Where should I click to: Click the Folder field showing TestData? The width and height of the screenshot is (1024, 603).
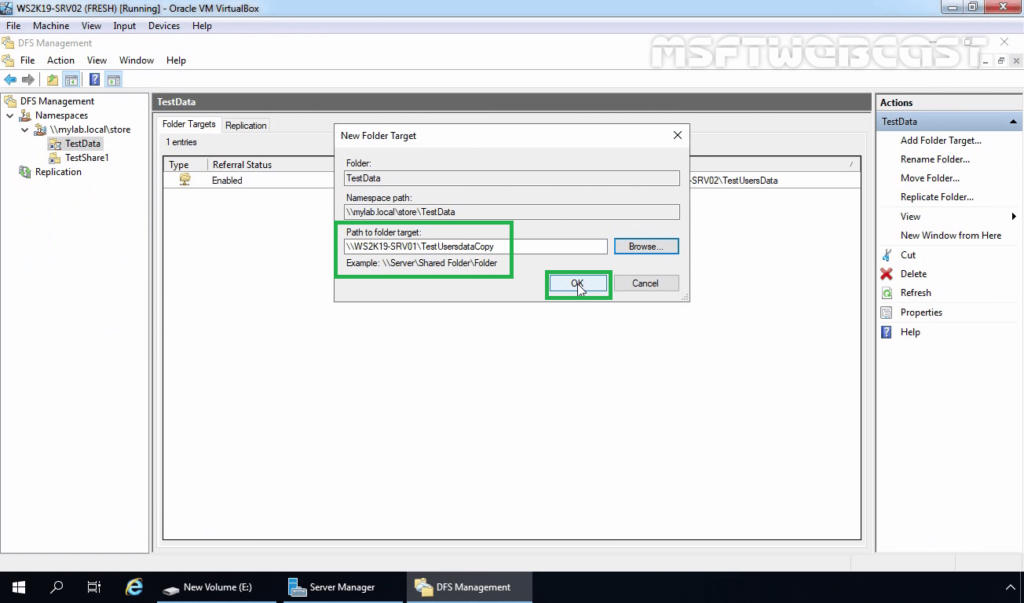[x=511, y=178]
